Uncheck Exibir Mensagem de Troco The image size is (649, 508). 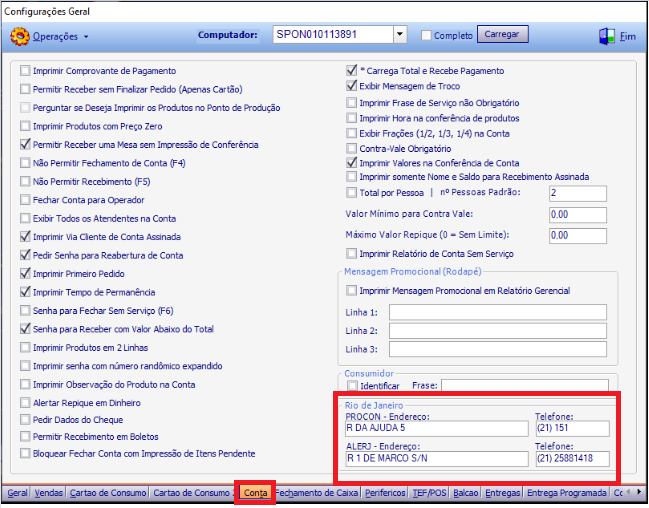(x=351, y=86)
